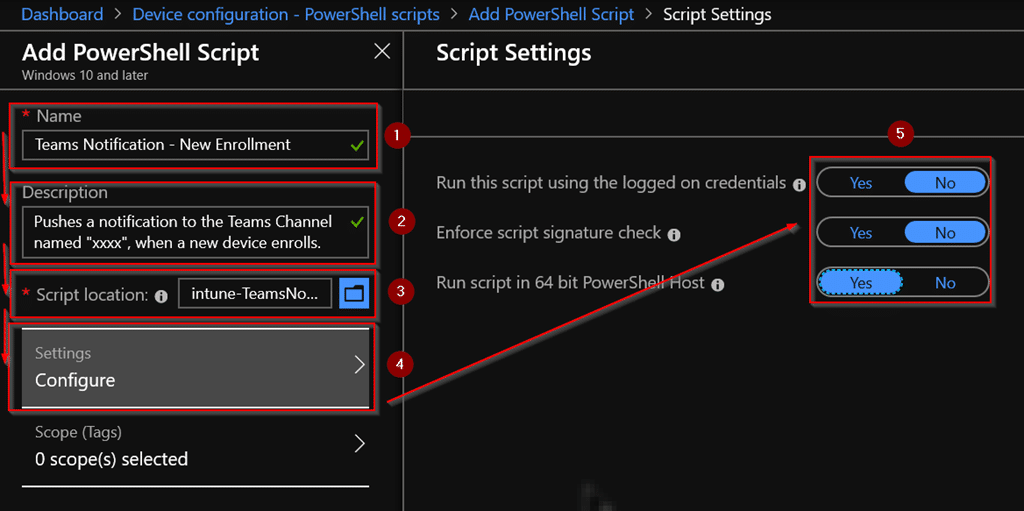Screen dimensions: 1024x511
Task: Set Enforce script signature check to No
Action: 945,233
